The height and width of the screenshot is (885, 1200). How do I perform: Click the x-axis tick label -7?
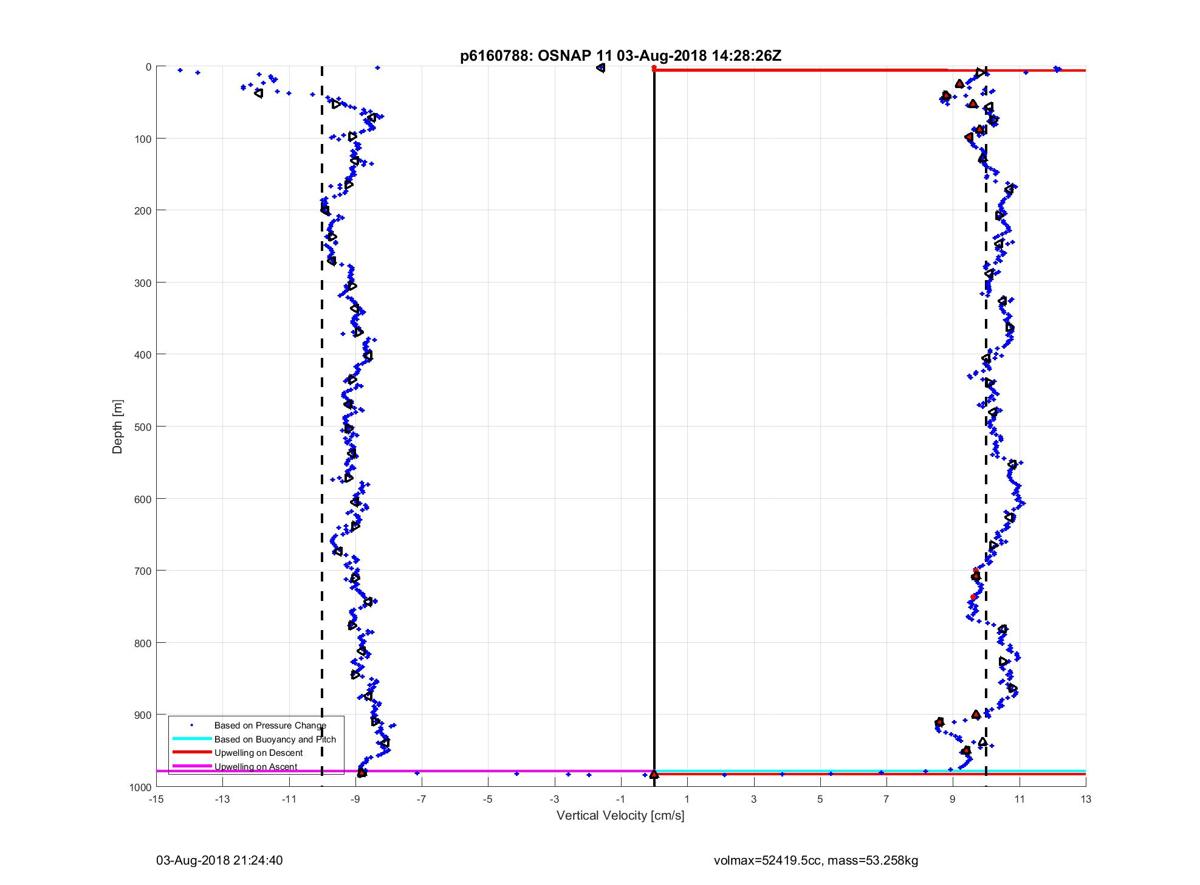pyautogui.click(x=421, y=799)
